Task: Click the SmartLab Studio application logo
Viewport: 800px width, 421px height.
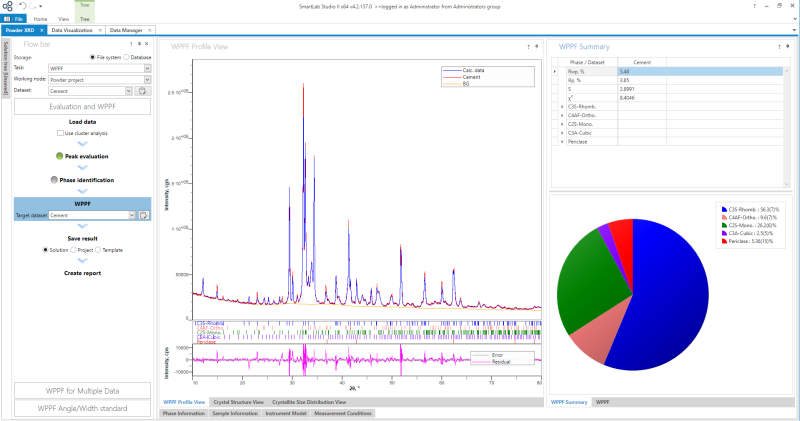Action: [7, 6]
